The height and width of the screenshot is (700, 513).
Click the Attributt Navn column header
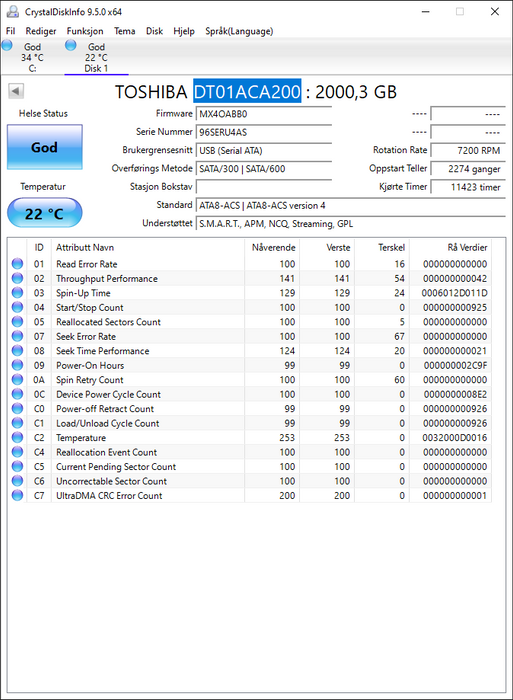147,247
